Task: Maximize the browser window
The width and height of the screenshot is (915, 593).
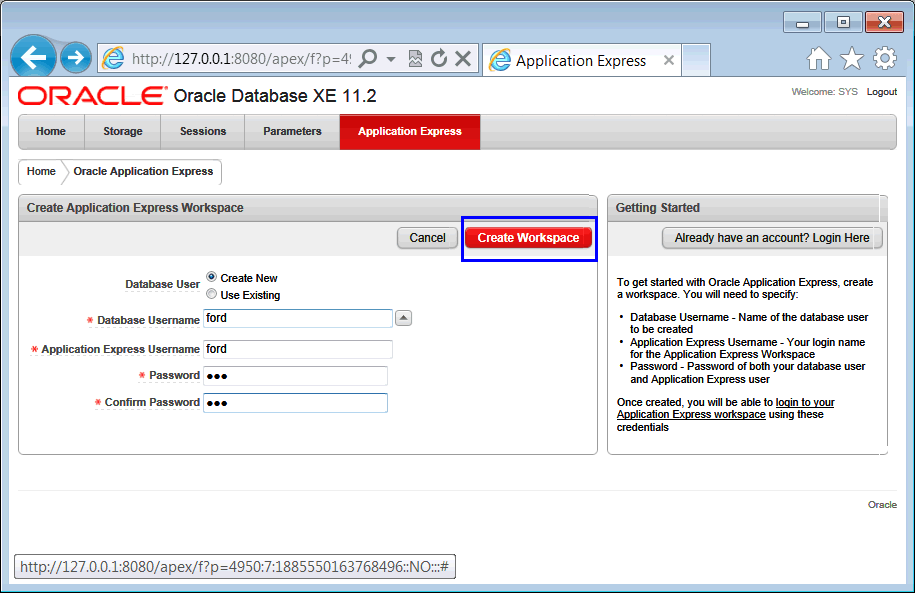Action: pos(843,23)
